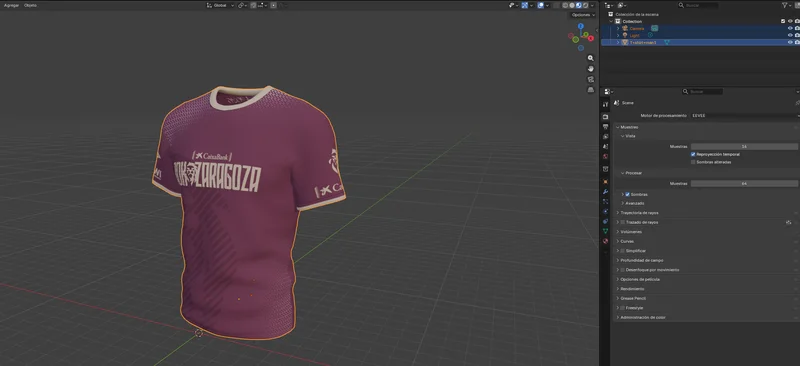Toggle Collection exclude checkbox in outliner
Viewport: 800px width, 366px height.
[x=783, y=21]
